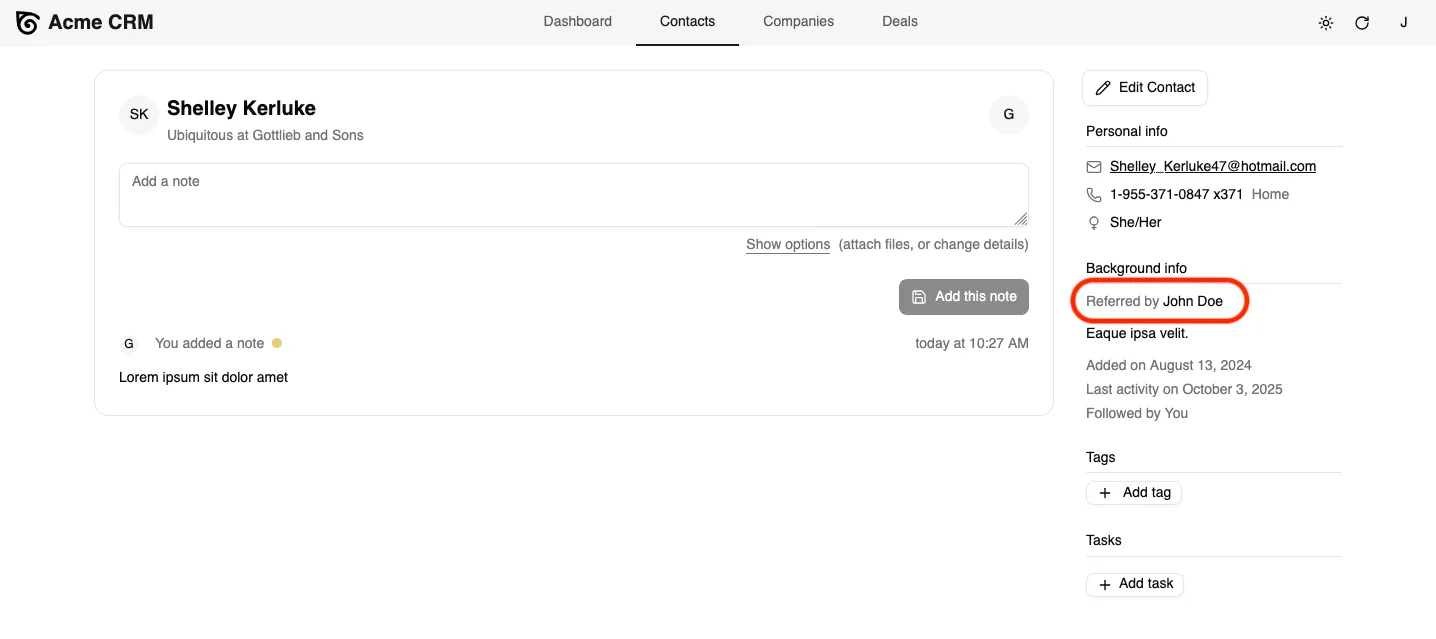Toggle the theme with the sun icon
1436x639 pixels.
click(1325, 22)
